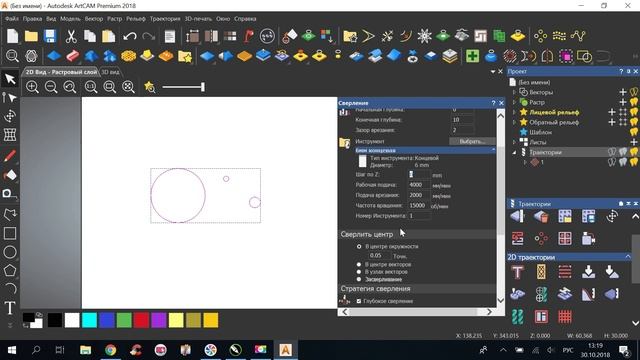Select the Rectangle creation tool
This screenshot has height=360, width=640.
[10, 233]
